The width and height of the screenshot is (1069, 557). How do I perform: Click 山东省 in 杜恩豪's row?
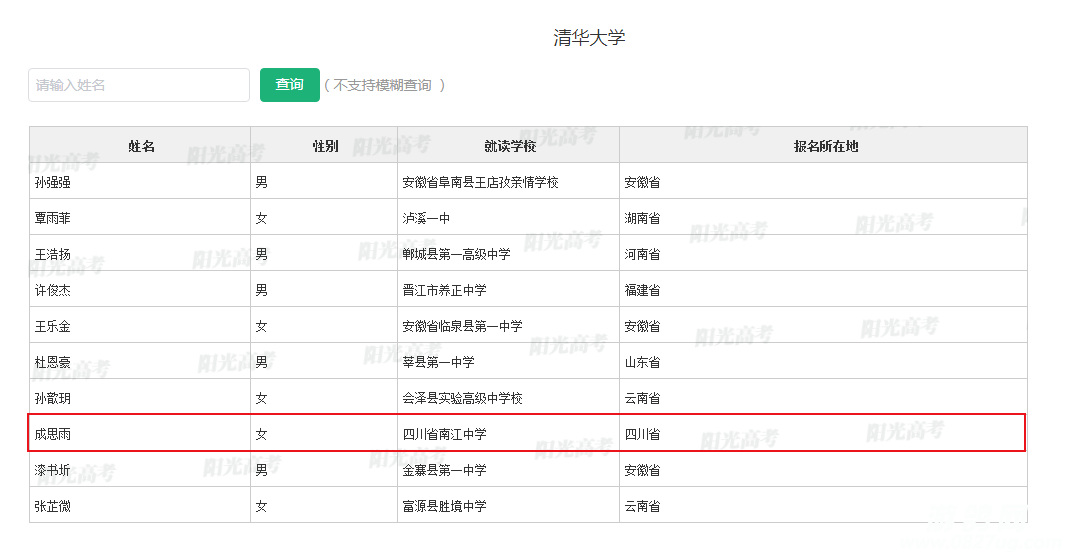[642, 362]
